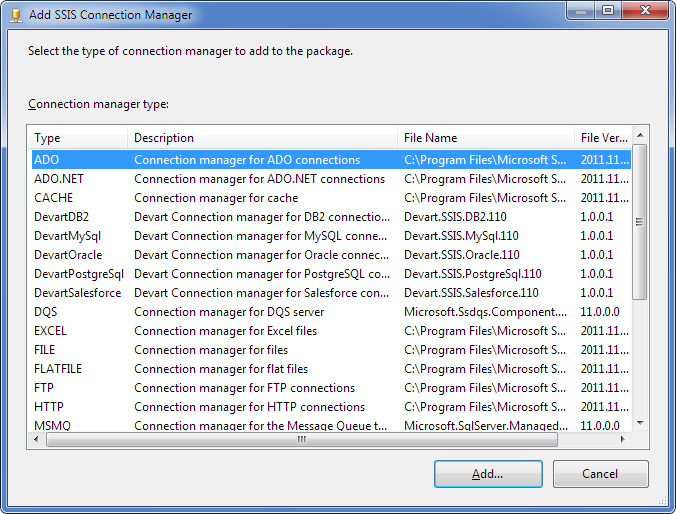Select the DevartMySql connection manager
This screenshot has width=676, height=514.
pos(67,236)
